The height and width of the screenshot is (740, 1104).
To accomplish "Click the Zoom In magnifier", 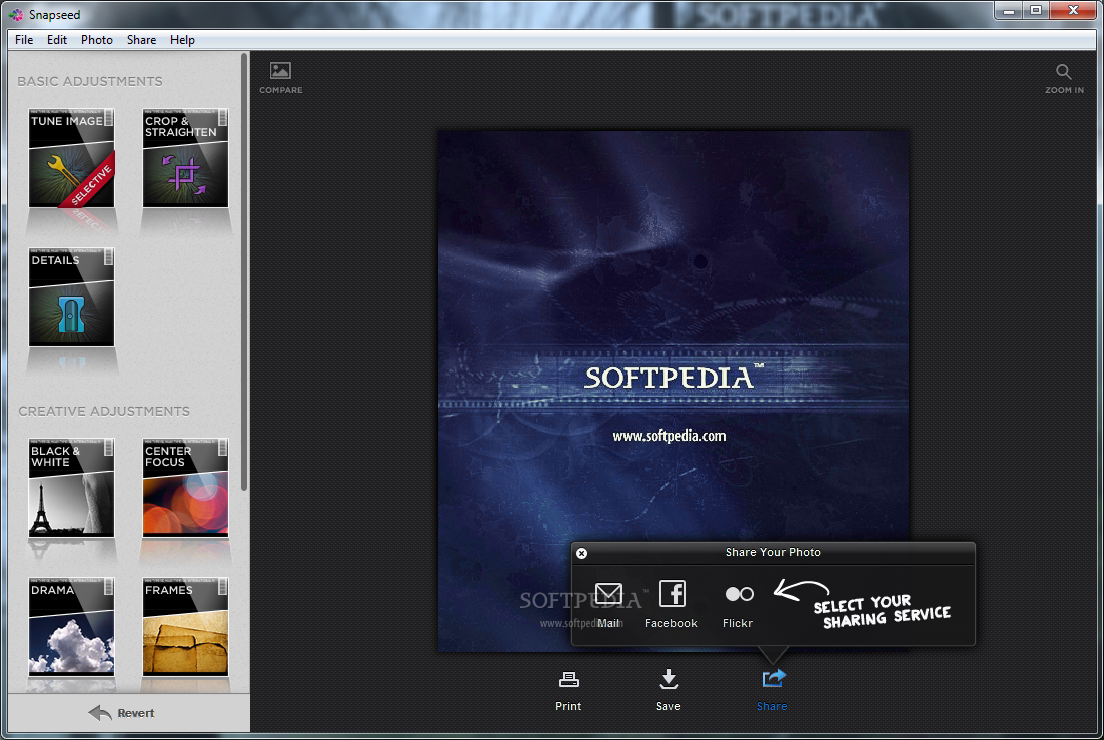I will 1064,72.
